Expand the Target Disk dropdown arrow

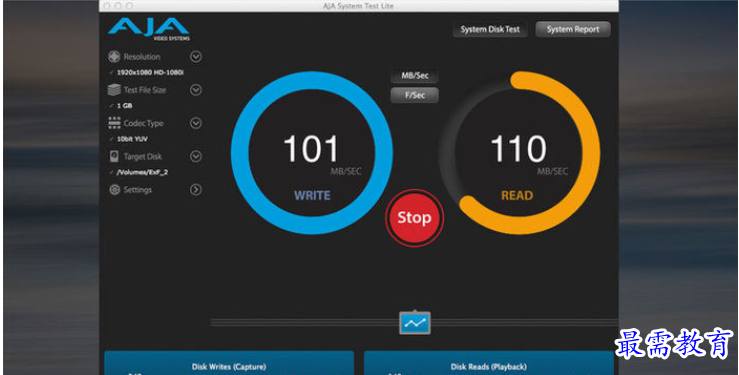click(196, 156)
